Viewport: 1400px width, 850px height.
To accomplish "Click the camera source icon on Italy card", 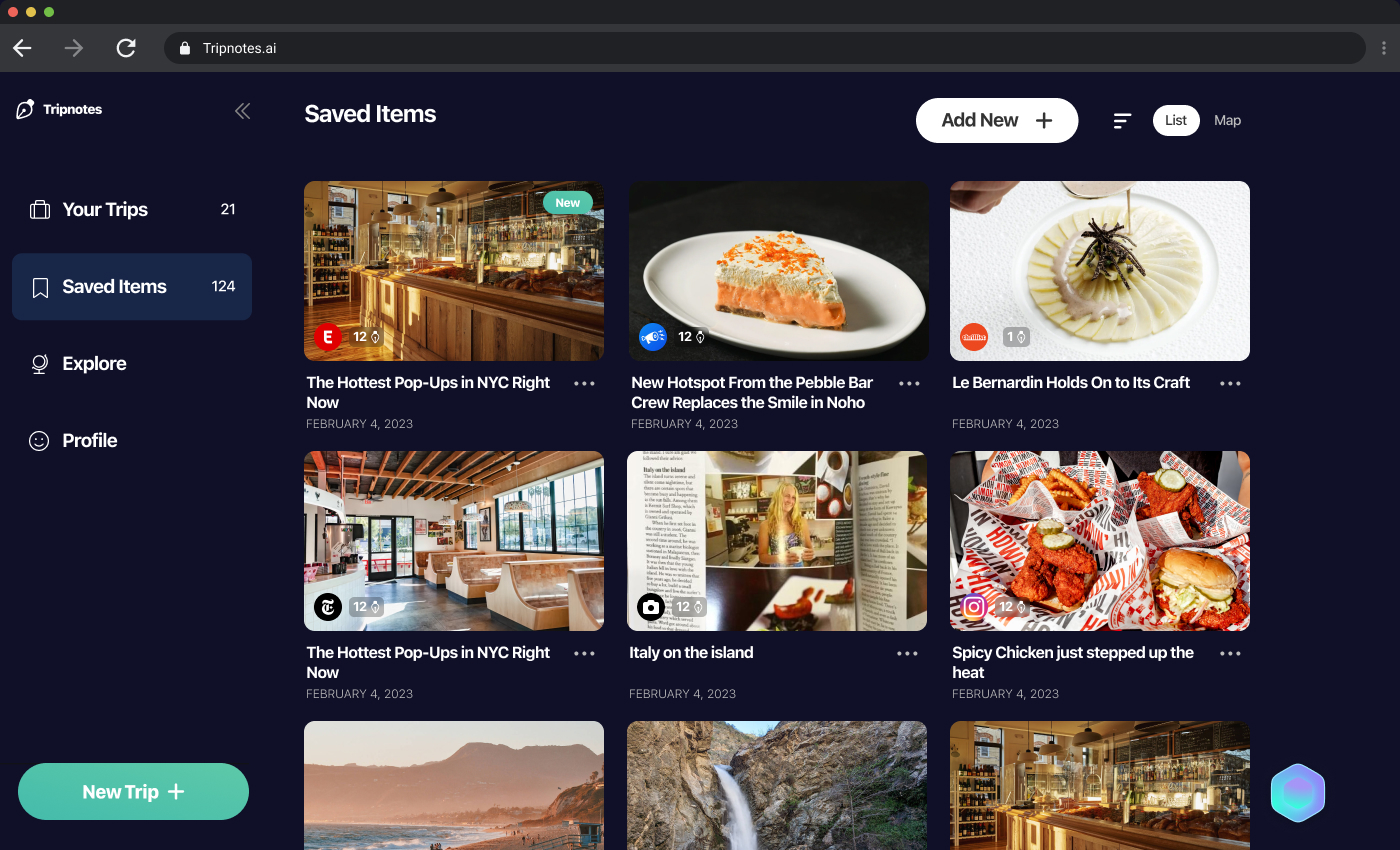I will point(651,607).
